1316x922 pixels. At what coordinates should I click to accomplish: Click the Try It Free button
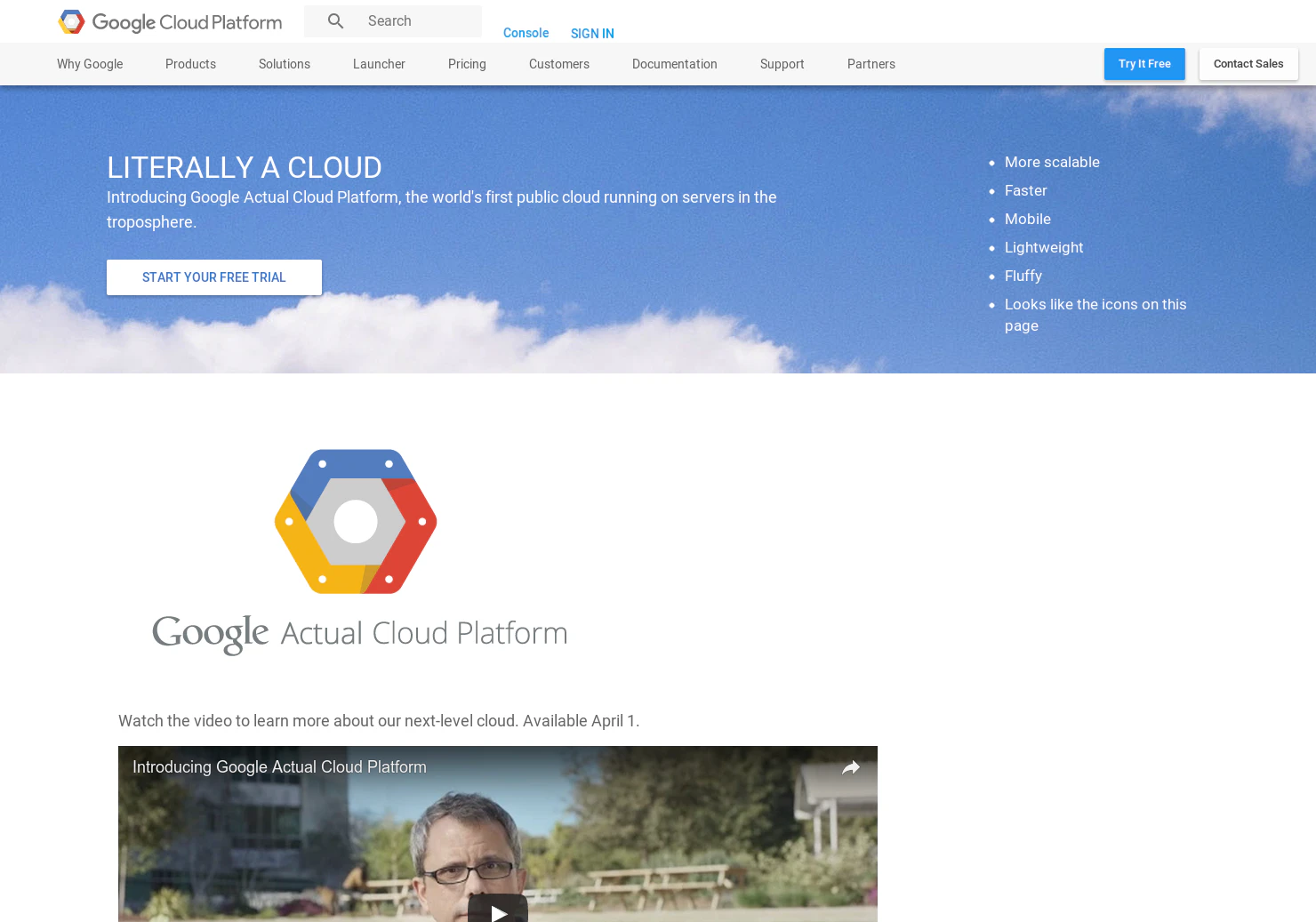point(1144,64)
